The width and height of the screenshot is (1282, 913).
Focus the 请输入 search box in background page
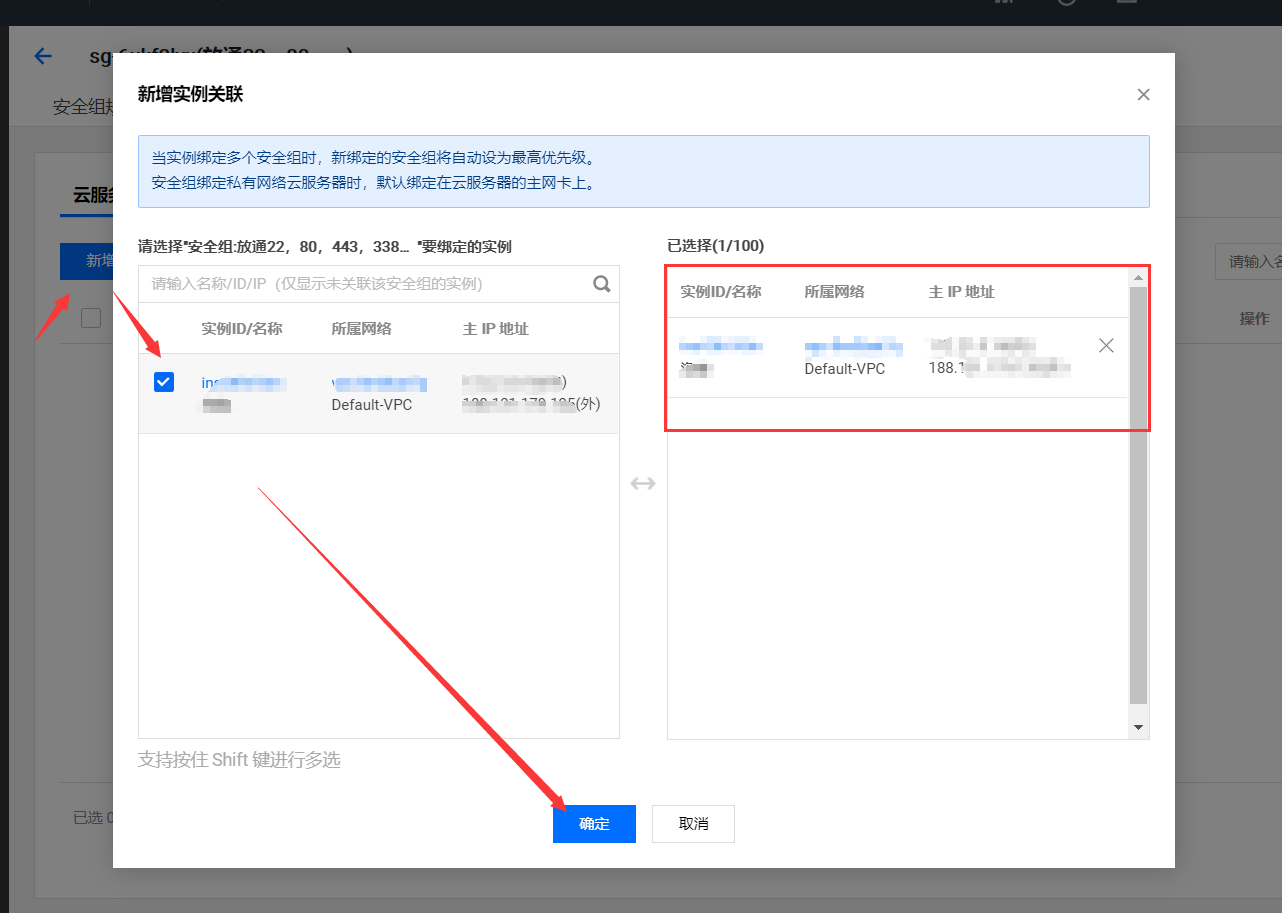click(1248, 262)
